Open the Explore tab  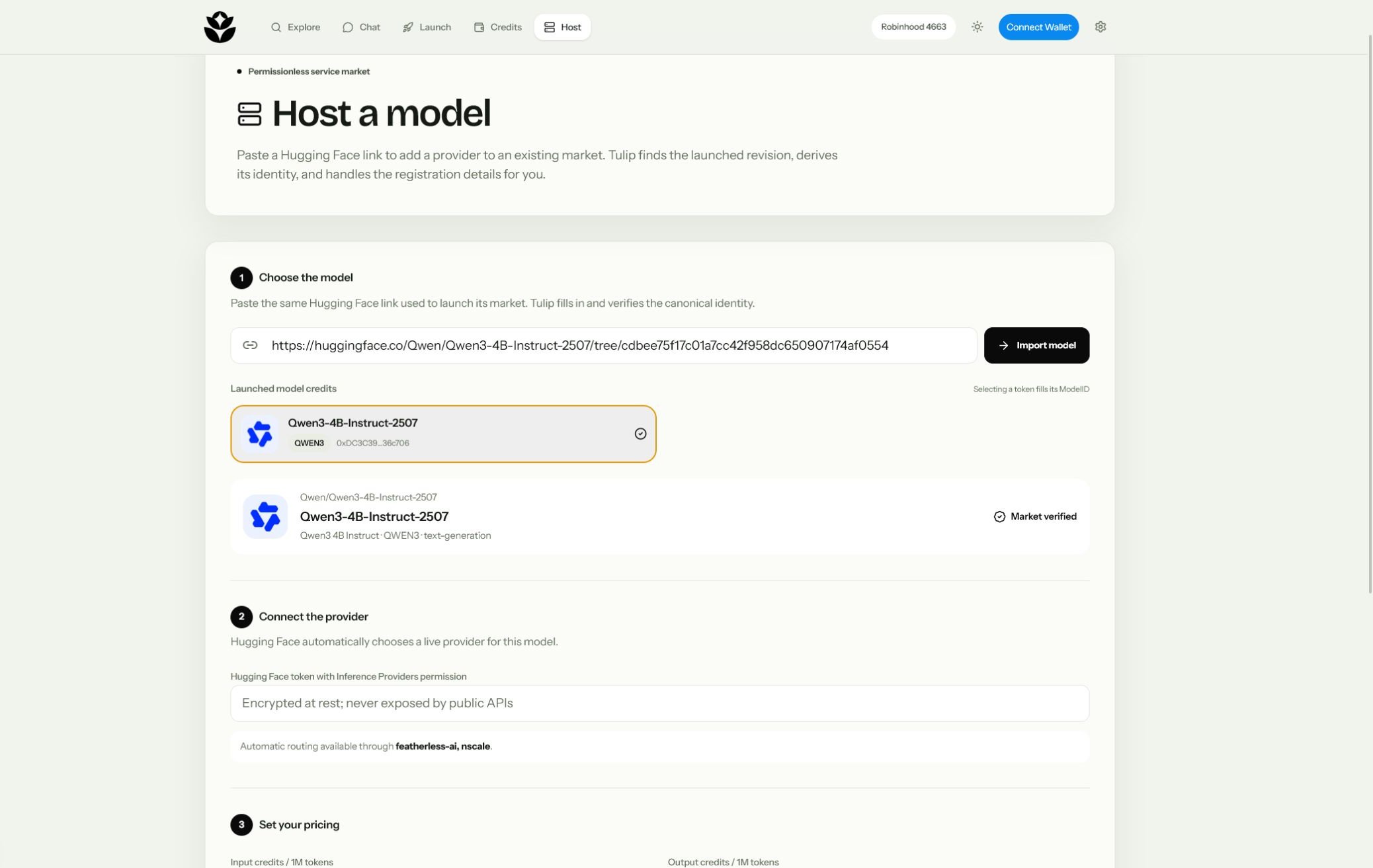(296, 27)
